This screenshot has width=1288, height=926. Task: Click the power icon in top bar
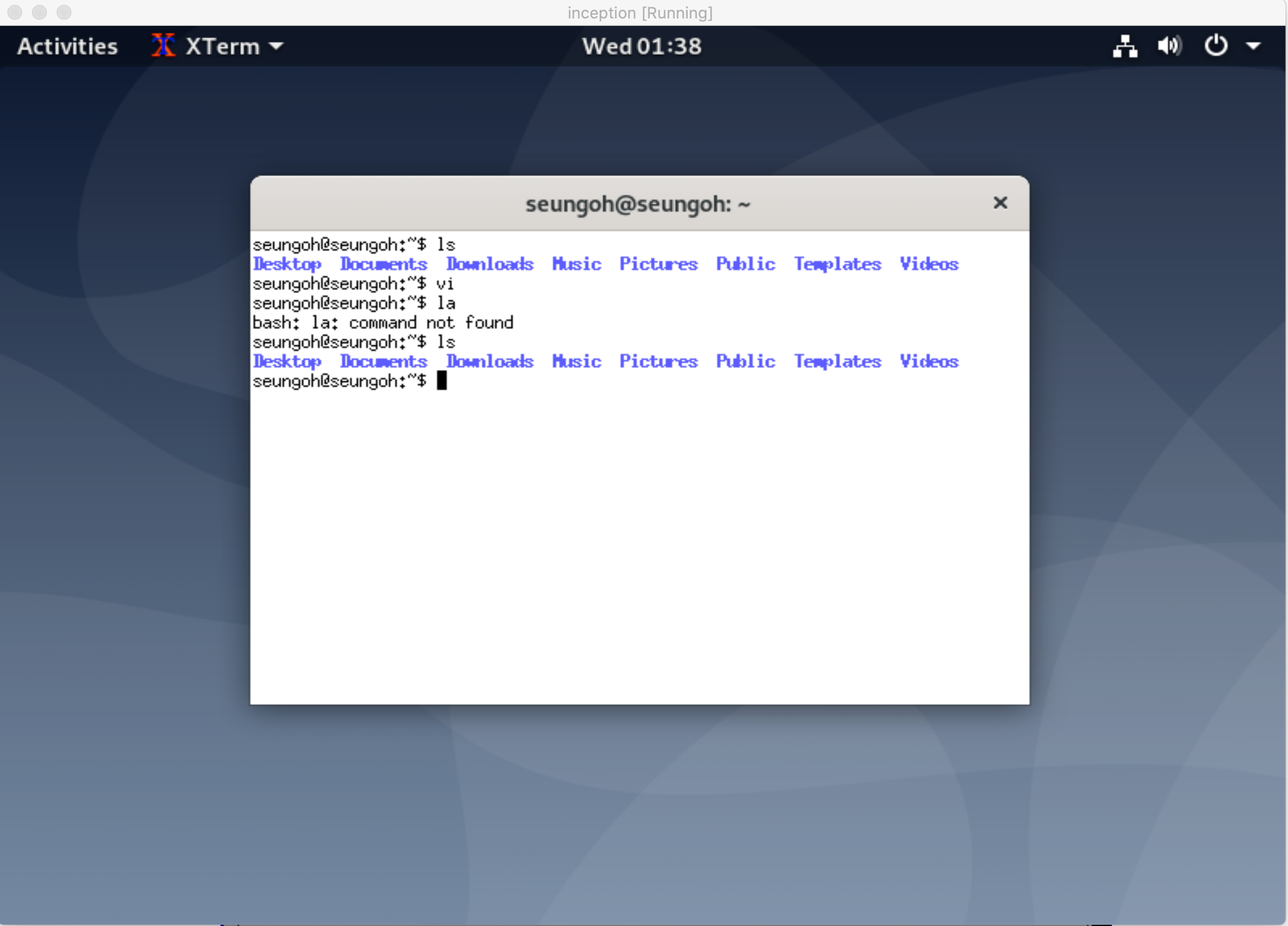click(x=1215, y=46)
